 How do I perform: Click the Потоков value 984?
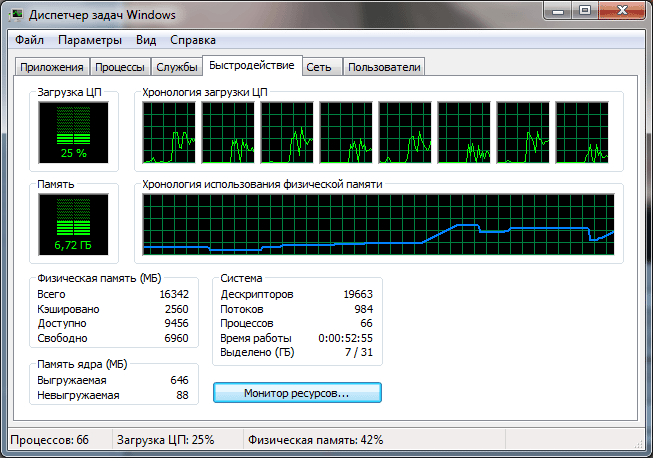tap(364, 309)
